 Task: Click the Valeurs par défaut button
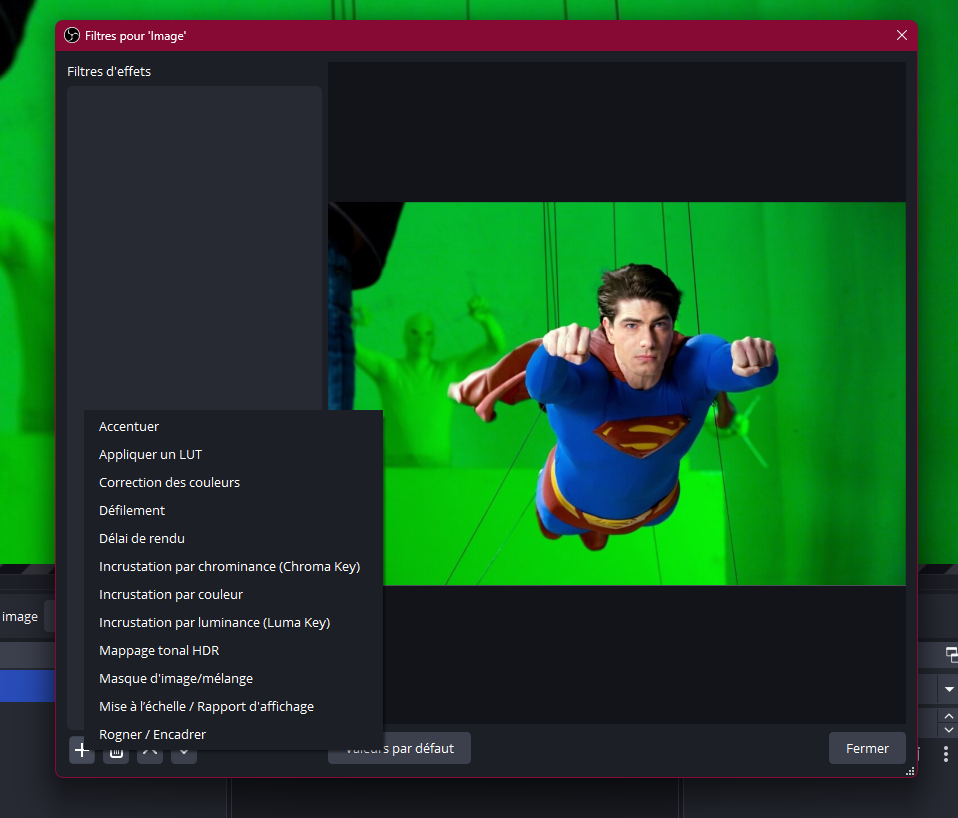pos(399,749)
